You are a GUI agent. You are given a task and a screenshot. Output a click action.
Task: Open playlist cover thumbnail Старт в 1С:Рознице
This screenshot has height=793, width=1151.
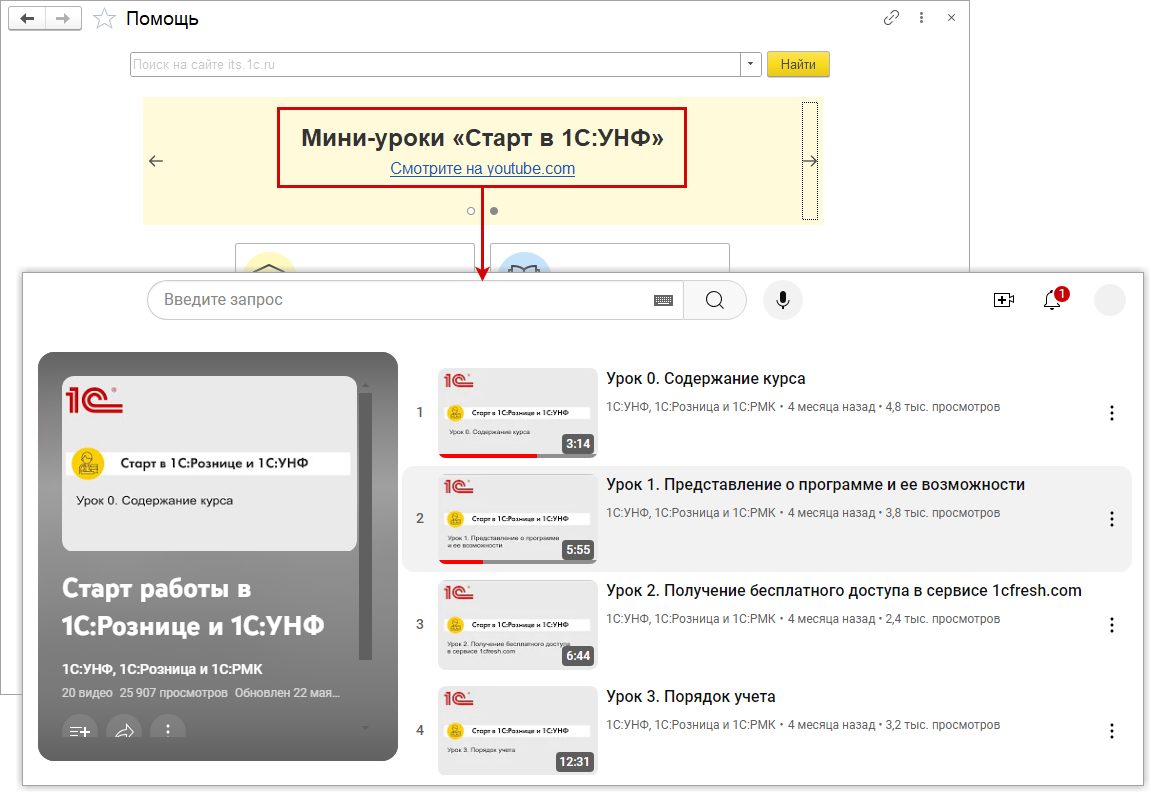[209, 463]
